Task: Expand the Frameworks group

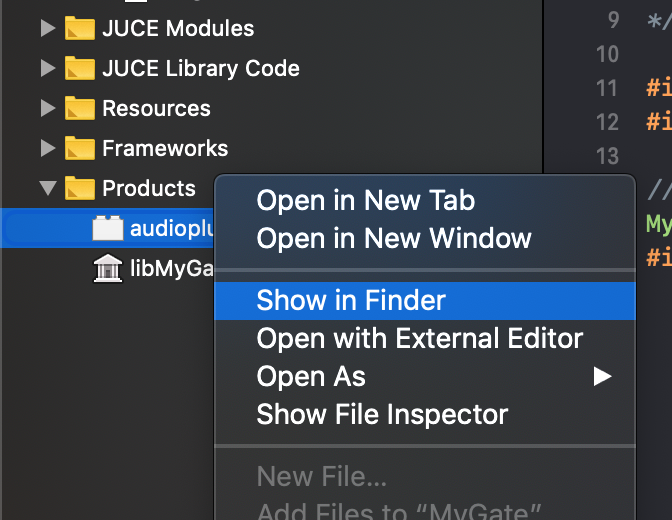Action: (x=47, y=149)
